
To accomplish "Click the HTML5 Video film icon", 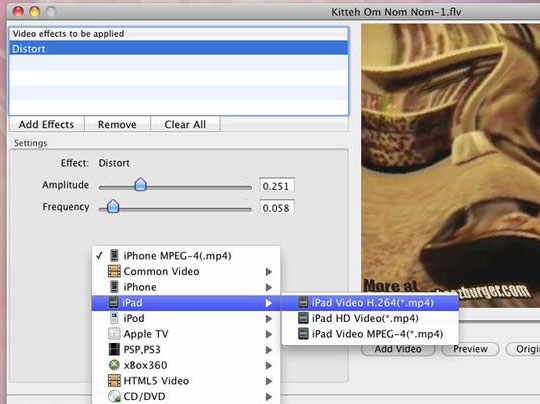I will click(114, 381).
